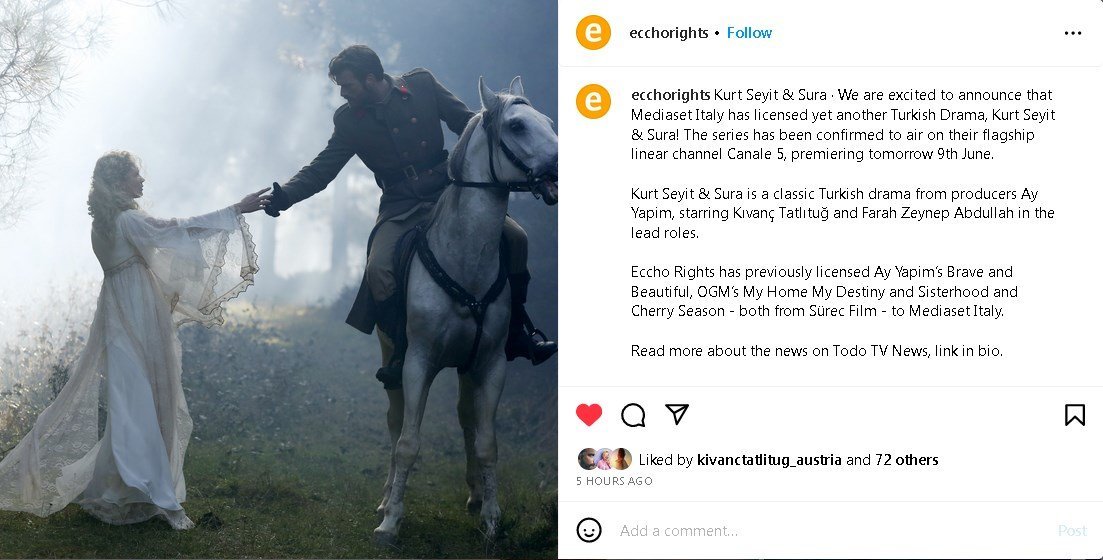Click the ecchorights avatar in the header
Image resolution: width=1103 pixels, height=560 pixels.
pos(593,32)
